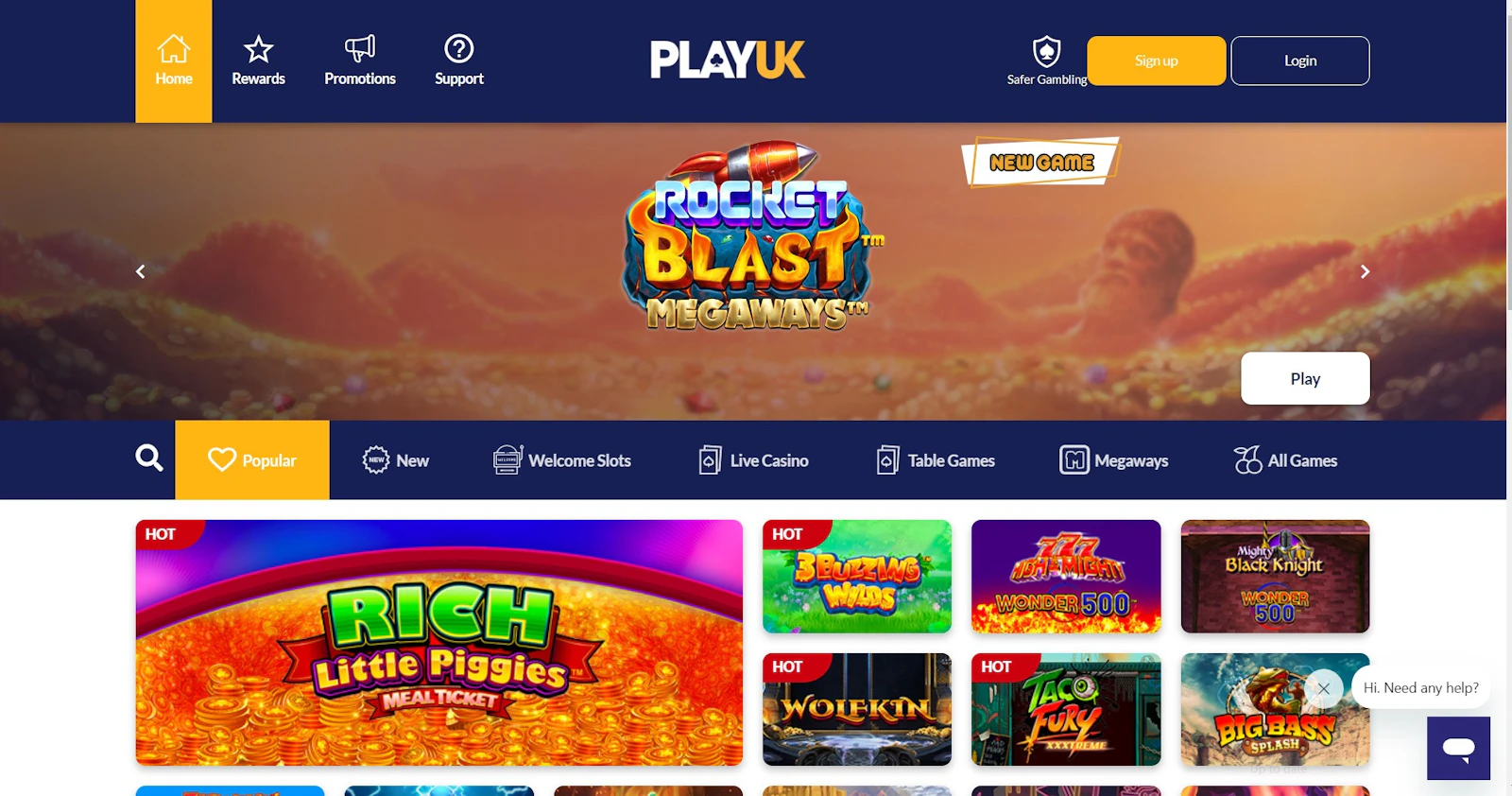
Task: Play Rocket Blast Megaways from banner
Action: tap(1305, 378)
